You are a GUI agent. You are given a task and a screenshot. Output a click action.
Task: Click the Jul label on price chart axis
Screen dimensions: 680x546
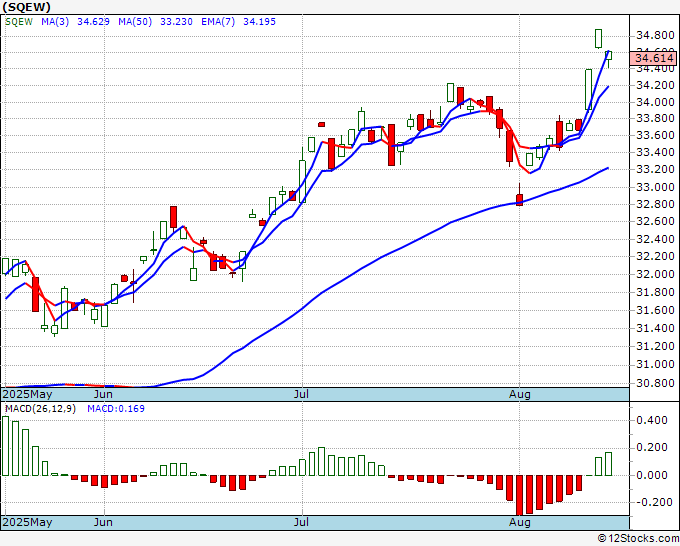click(x=301, y=394)
